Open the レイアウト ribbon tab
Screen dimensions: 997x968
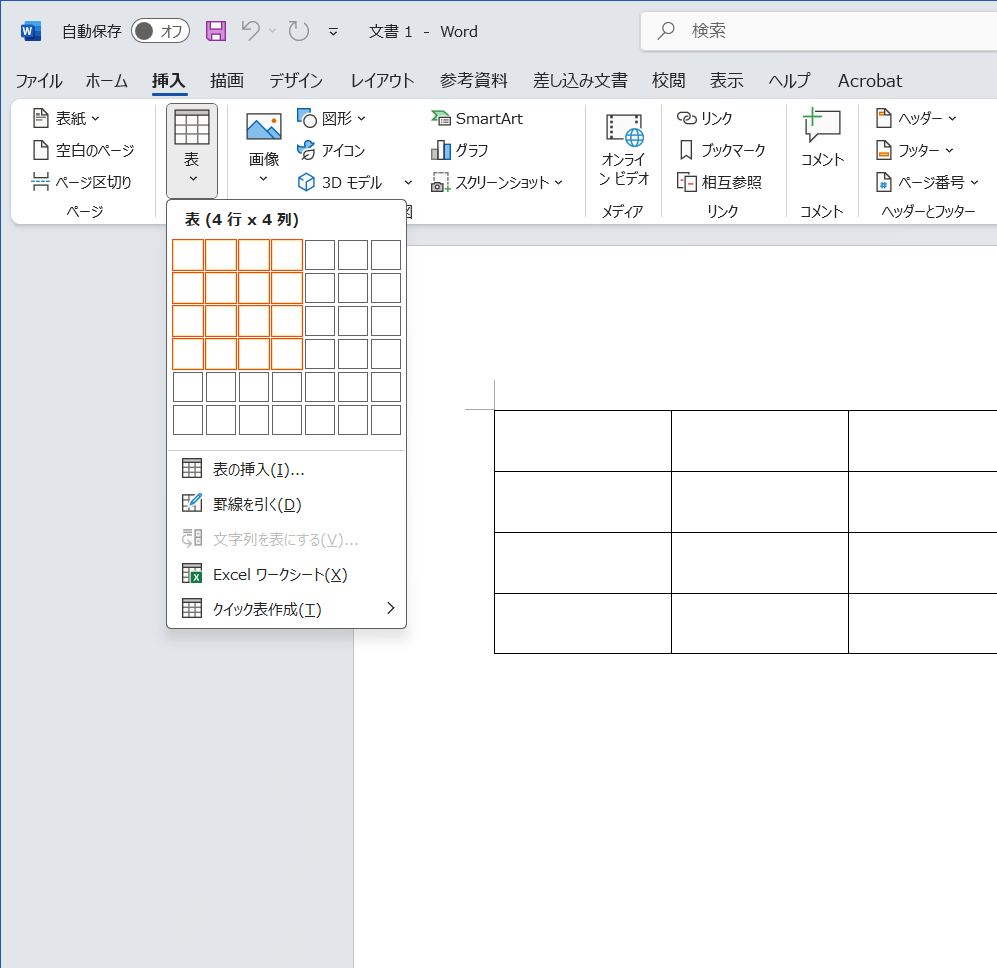point(382,81)
